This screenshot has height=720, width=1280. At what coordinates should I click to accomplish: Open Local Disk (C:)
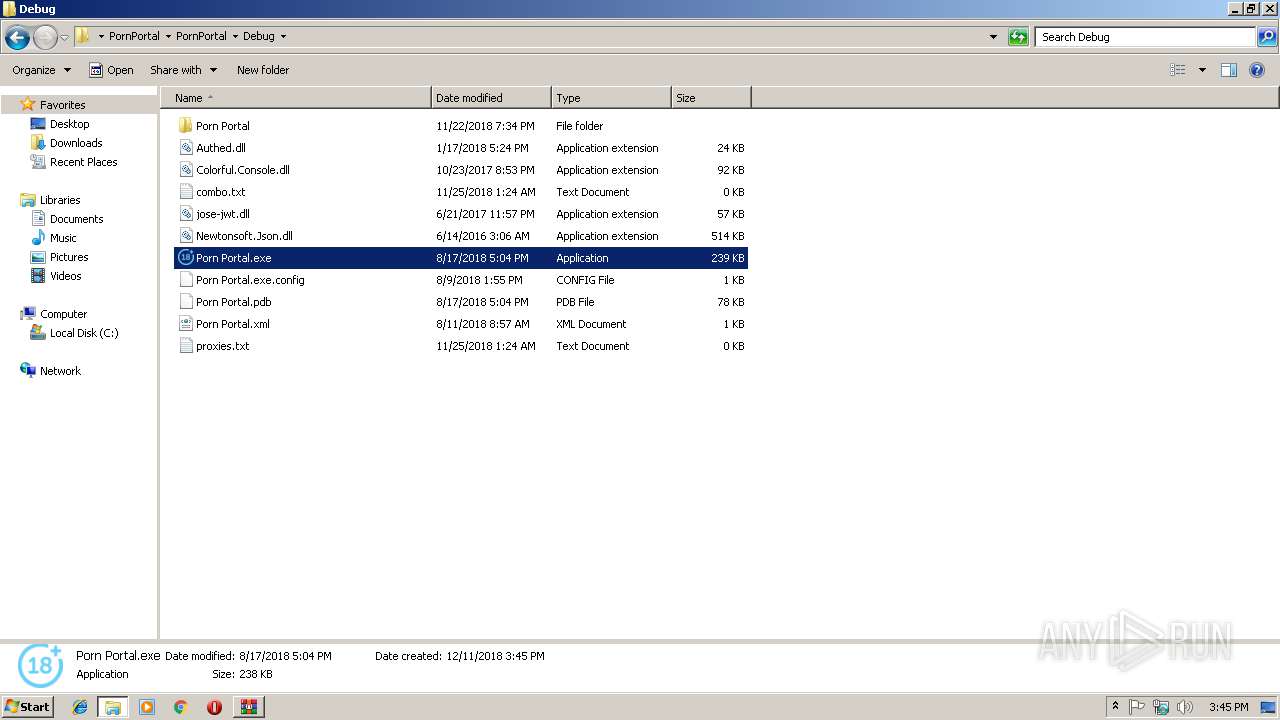84,333
